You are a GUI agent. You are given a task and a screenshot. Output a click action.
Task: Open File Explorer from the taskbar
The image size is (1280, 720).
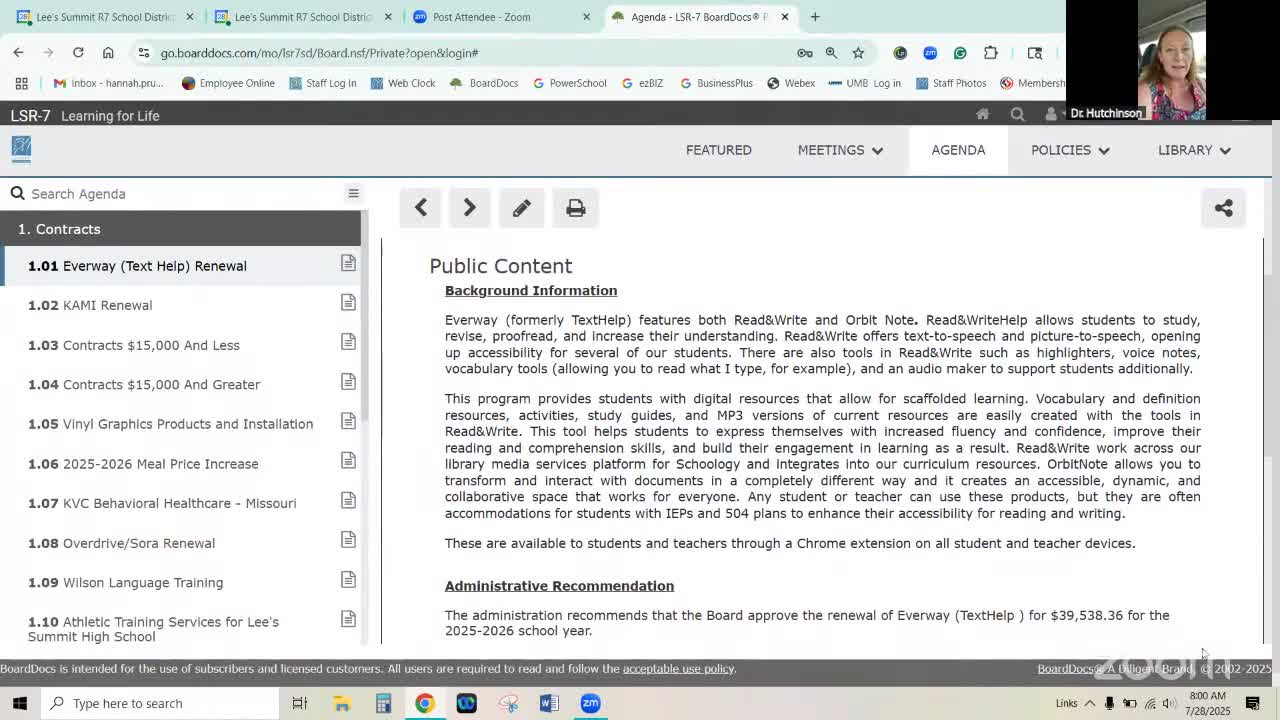(342, 703)
